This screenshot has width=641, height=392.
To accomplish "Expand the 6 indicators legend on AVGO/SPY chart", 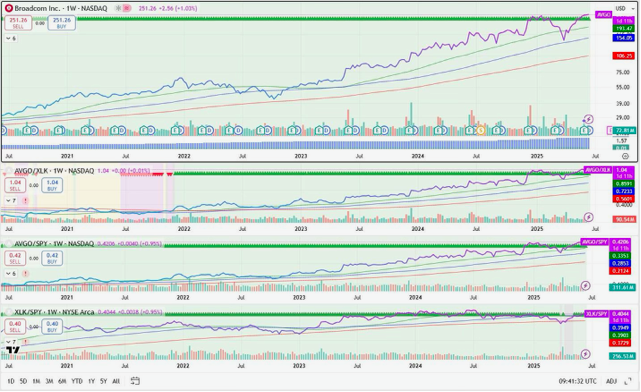I will 11,273.
